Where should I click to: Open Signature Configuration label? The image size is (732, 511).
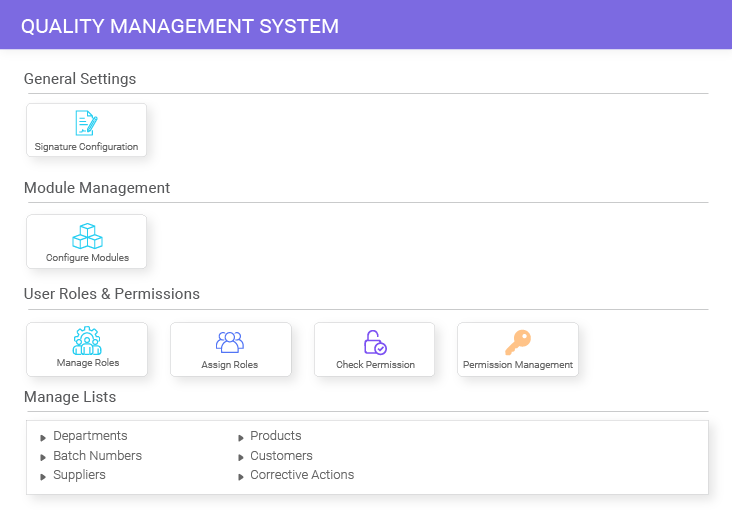[86, 147]
